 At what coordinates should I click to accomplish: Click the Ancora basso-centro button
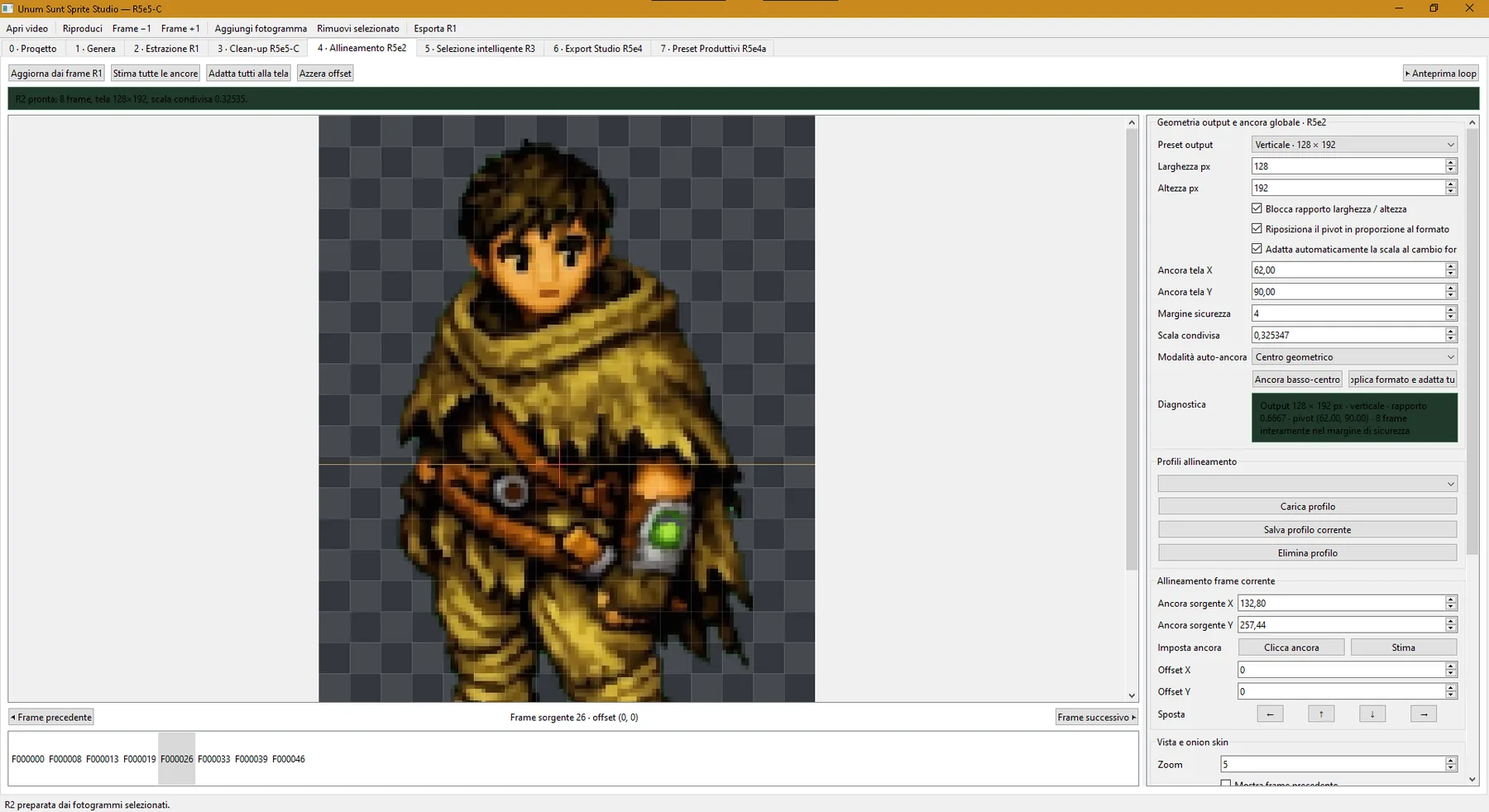(1297, 380)
